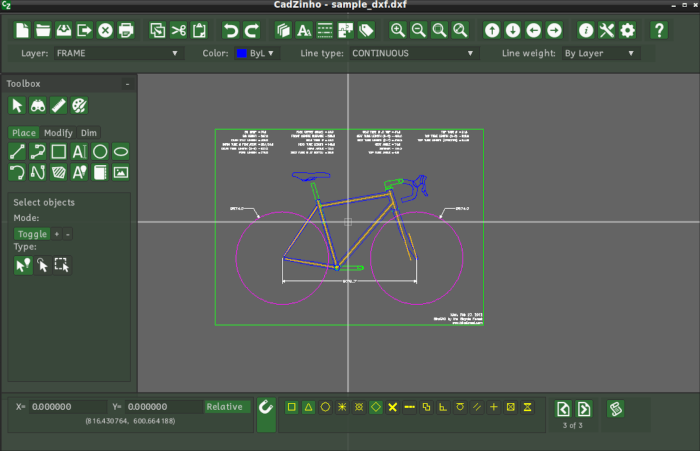This screenshot has width=700, height=451.
Task: Select the Hatch tool
Action: 58,172
